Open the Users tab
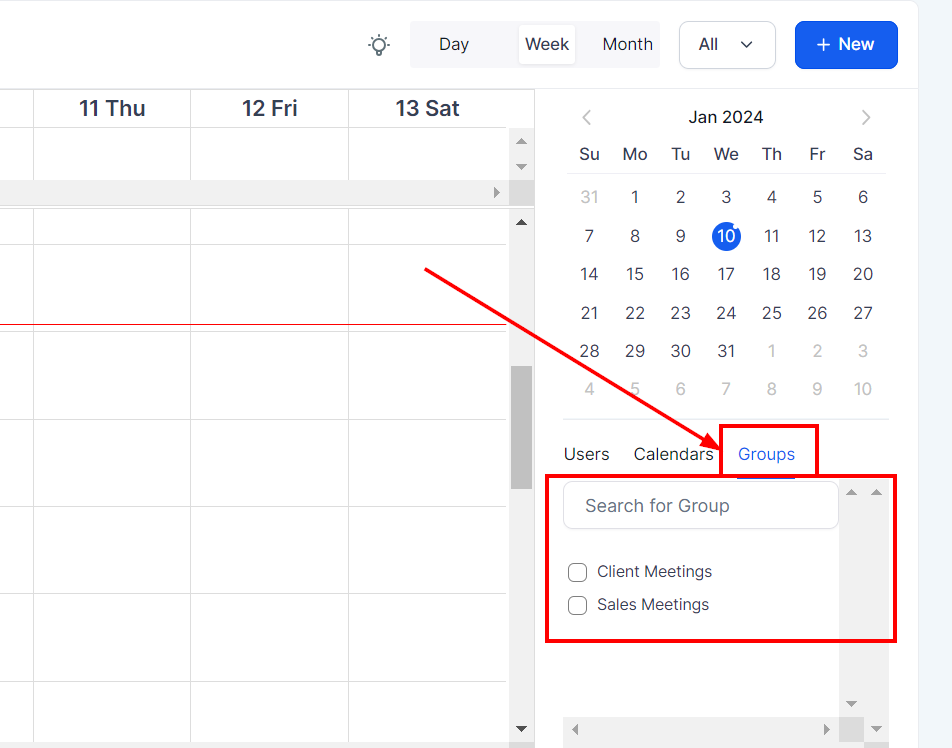 click(586, 454)
